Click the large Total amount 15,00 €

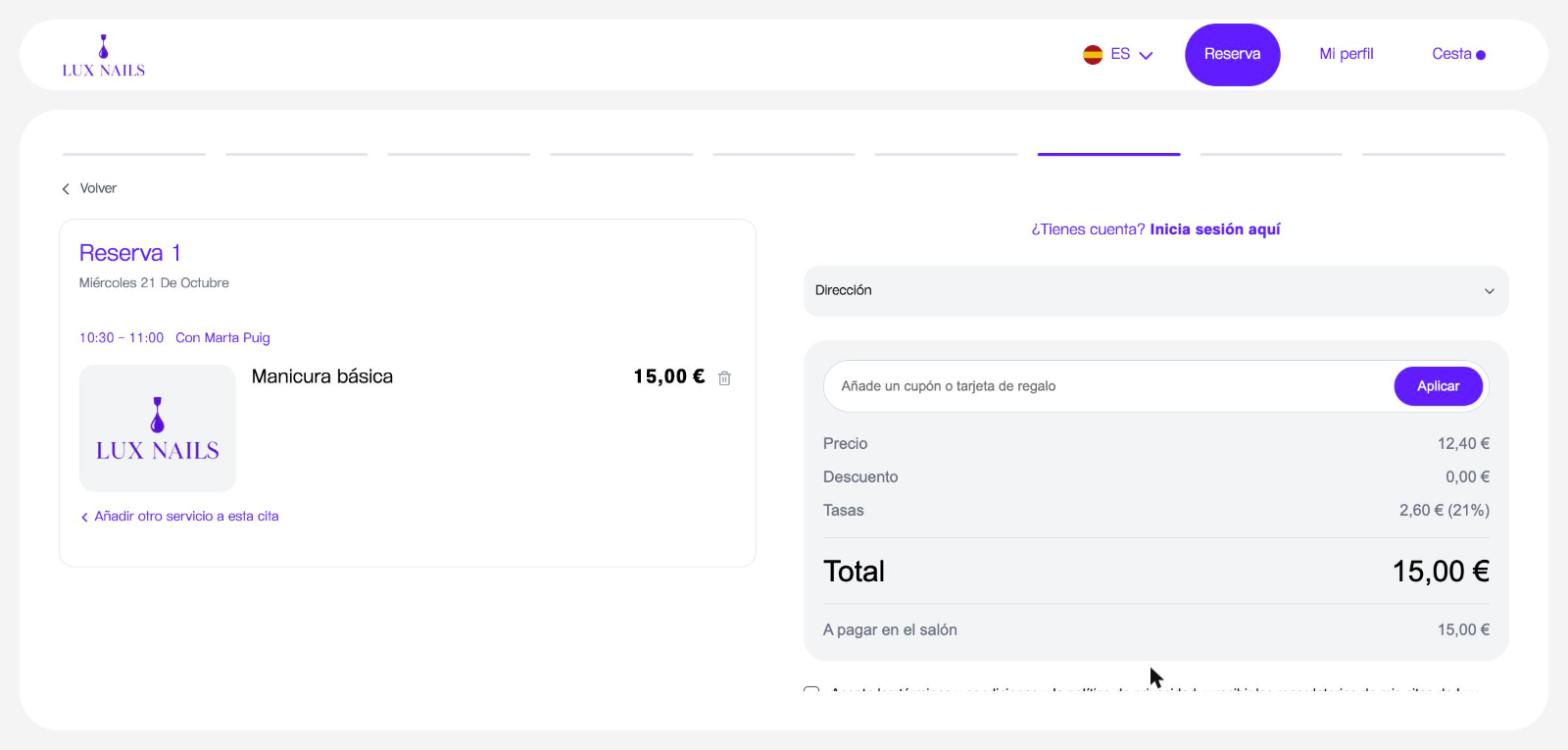pos(1441,572)
